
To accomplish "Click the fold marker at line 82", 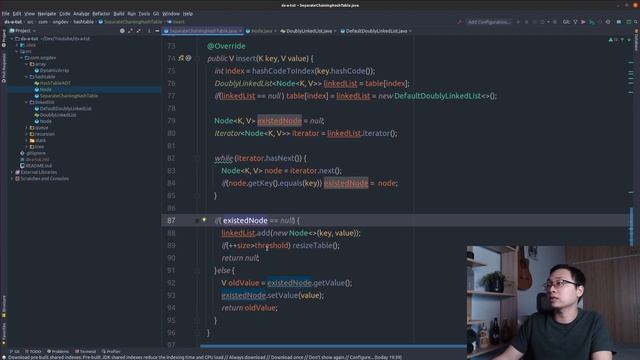I will coord(197,158).
